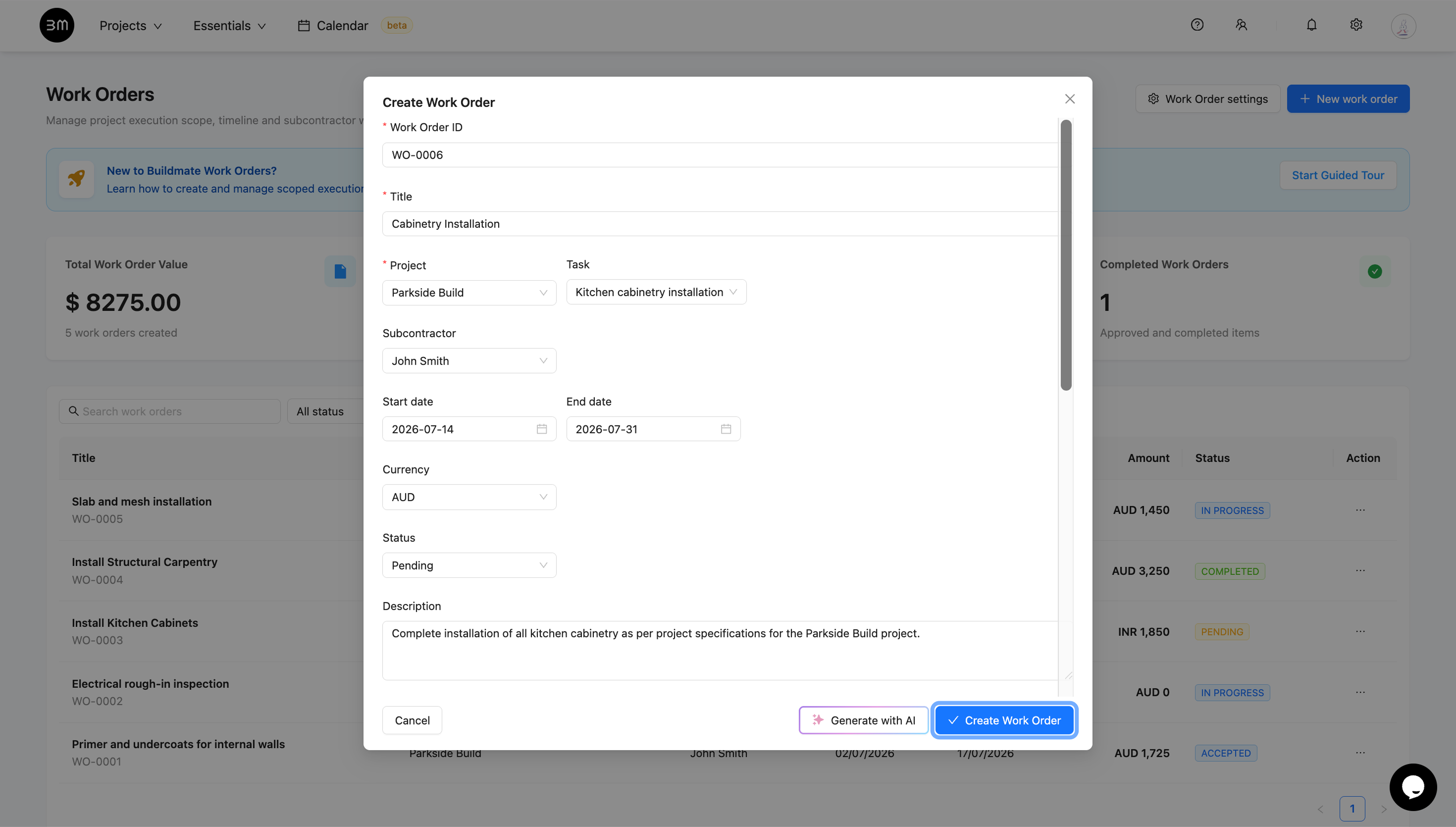The image size is (1456, 827).
Task: Click the PENDING status tag
Action: coord(1222,631)
